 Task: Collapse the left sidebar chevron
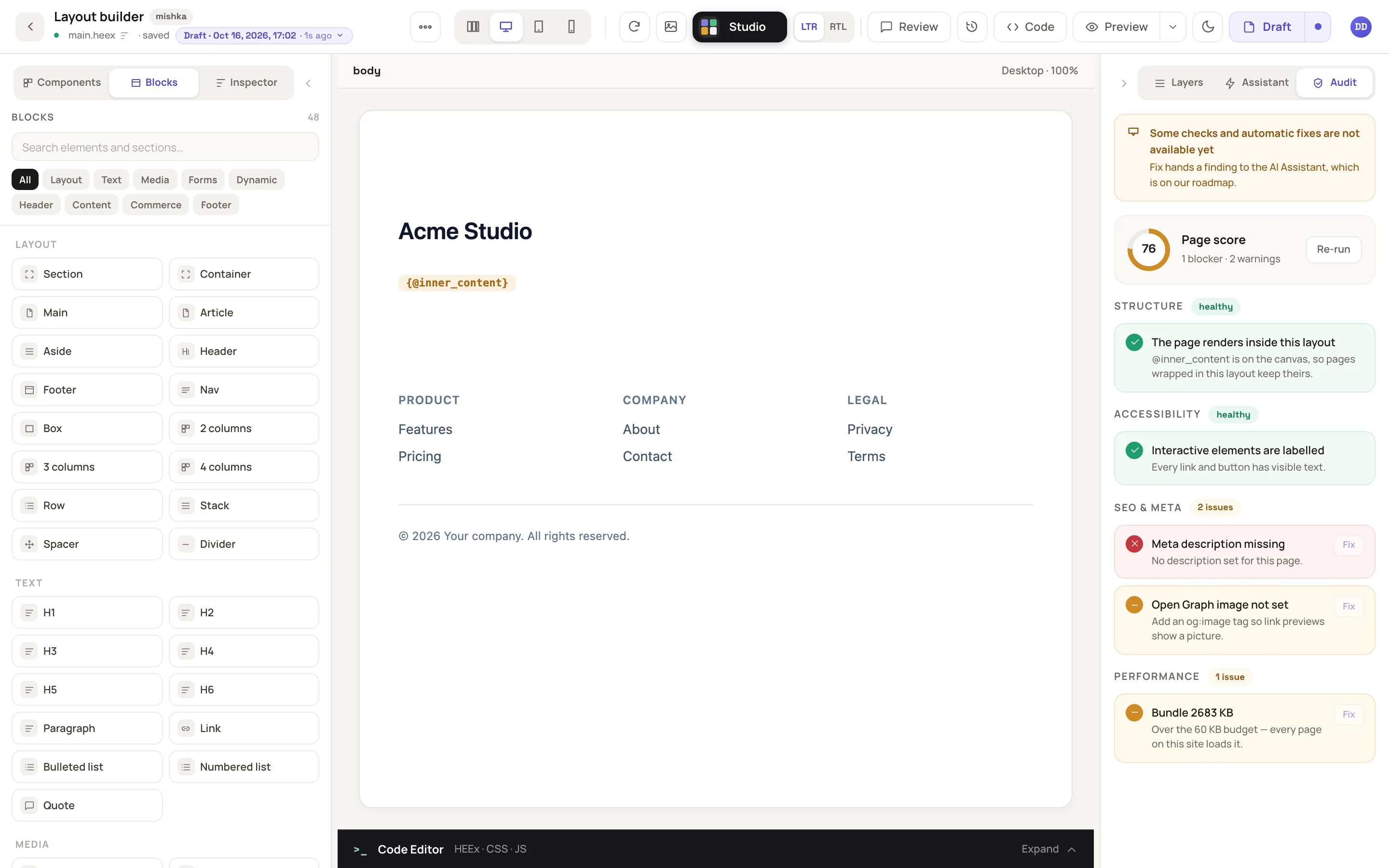click(308, 83)
